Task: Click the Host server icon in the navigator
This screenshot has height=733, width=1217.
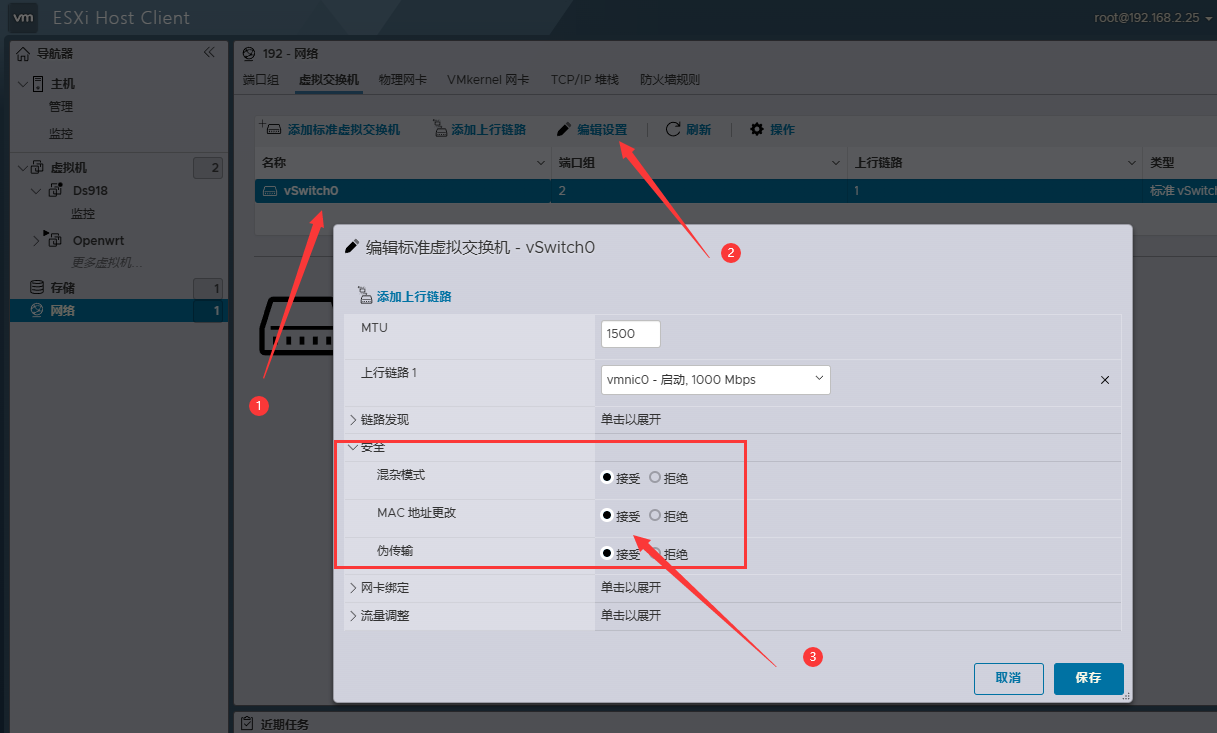Action: coord(38,84)
